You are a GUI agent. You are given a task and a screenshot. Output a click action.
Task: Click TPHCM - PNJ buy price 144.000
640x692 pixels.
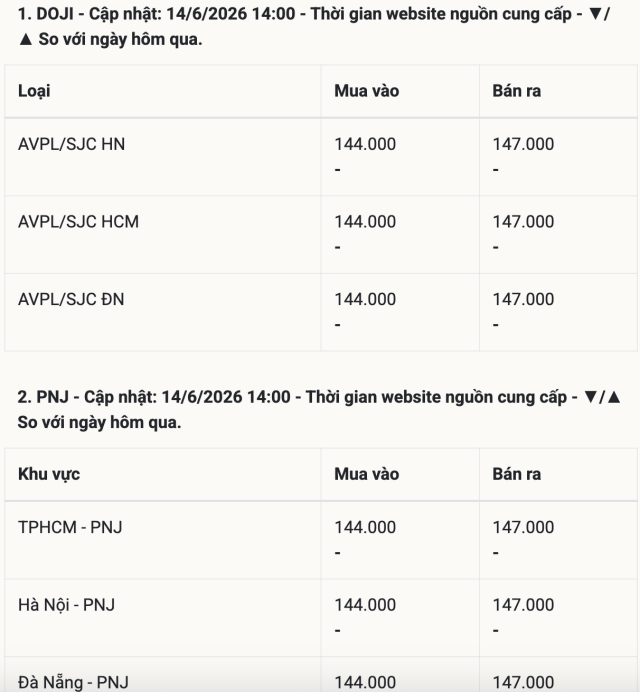(x=365, y=527)
